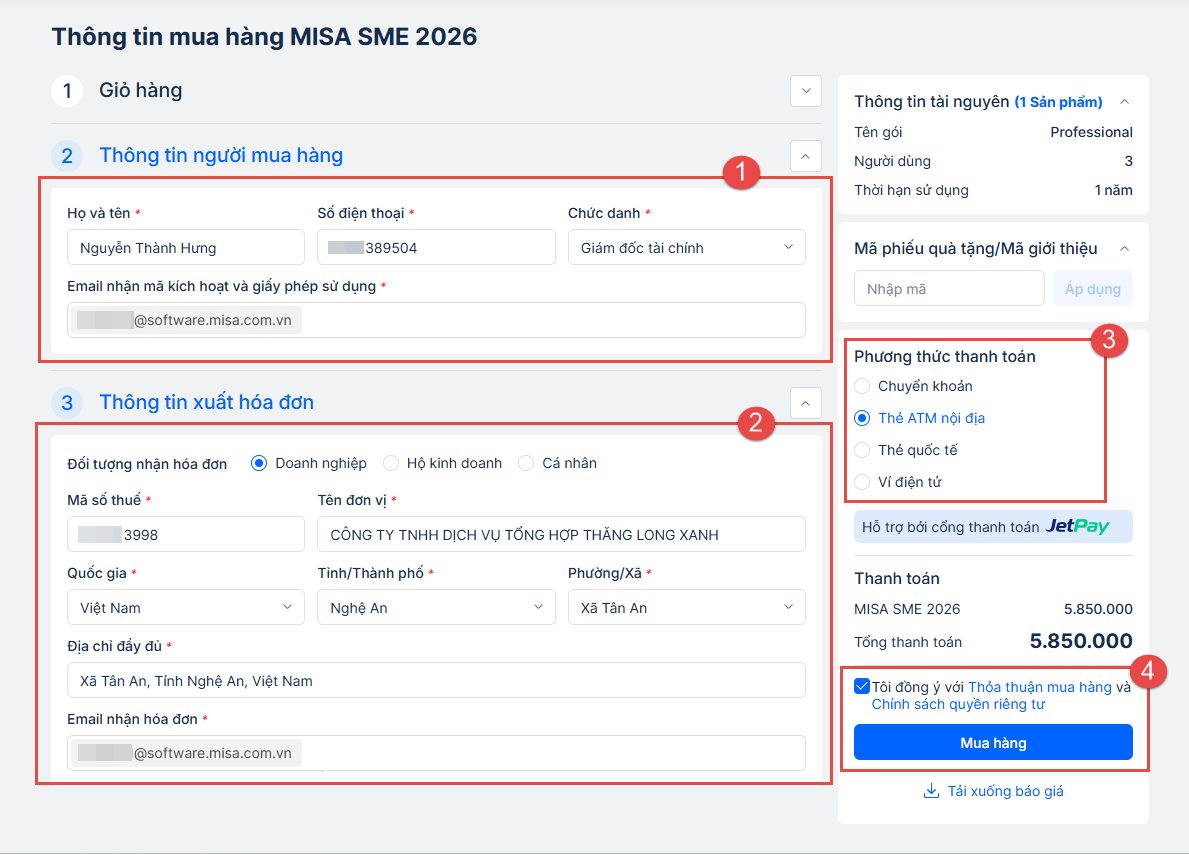Select Hộ kinh doanh invoice recipient
The width and height of the screenshot is (1189, 854).
(x=391, y=463)
